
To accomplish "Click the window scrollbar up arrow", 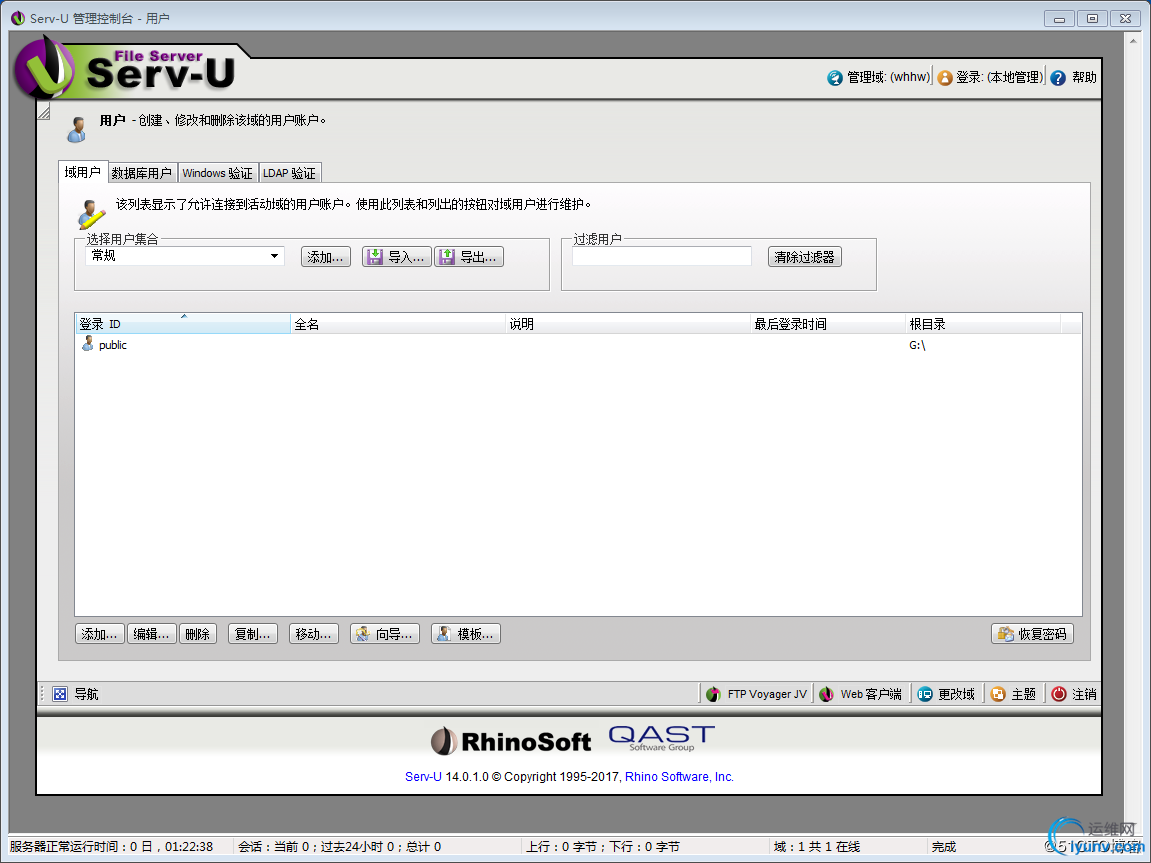I will [1134, 40].
